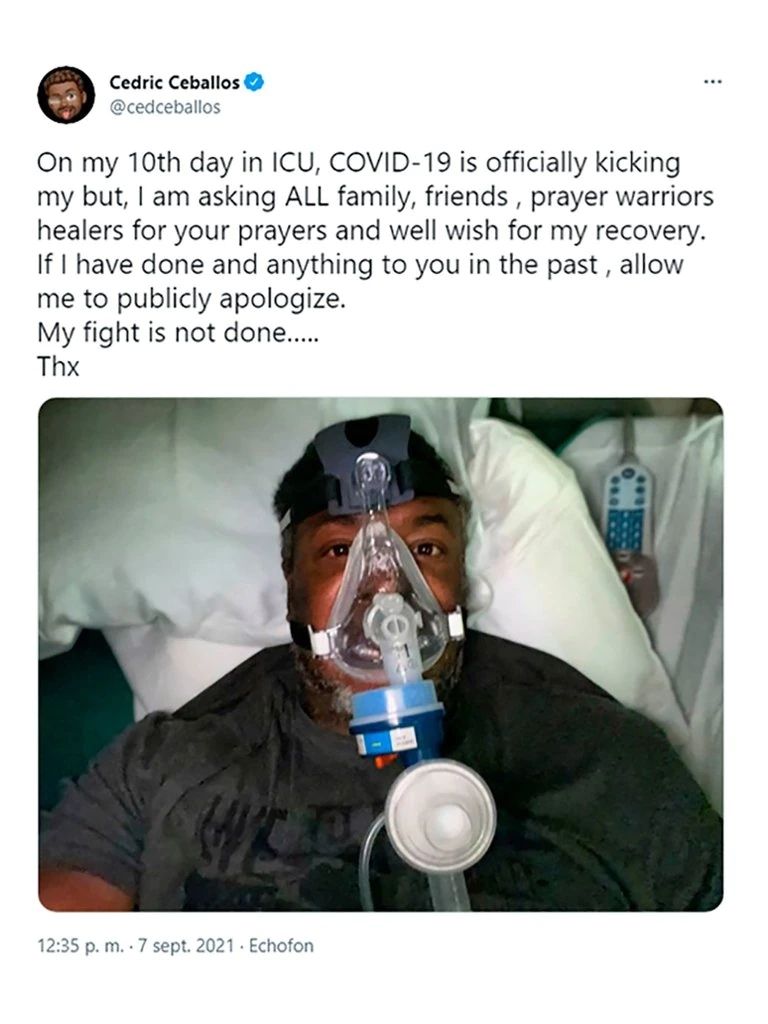Click the "My fight is not done" line
This screenshot has height=1024, width=768.
tap(178, 332)
